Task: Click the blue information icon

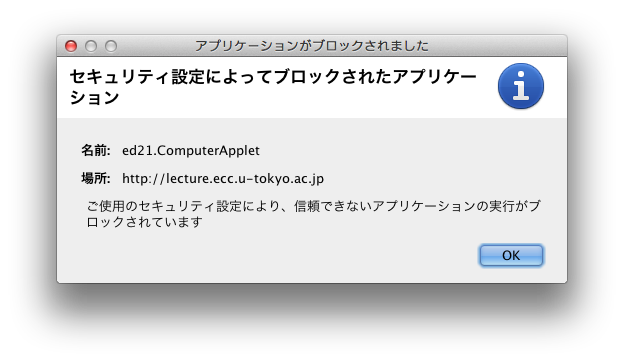Action: pos(521,86)
